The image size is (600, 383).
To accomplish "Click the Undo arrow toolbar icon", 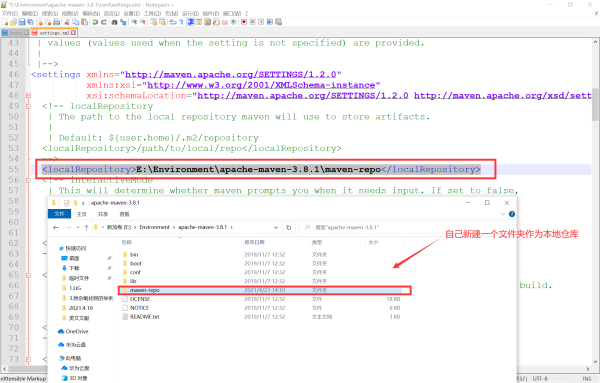I will (x=95, y=22).
